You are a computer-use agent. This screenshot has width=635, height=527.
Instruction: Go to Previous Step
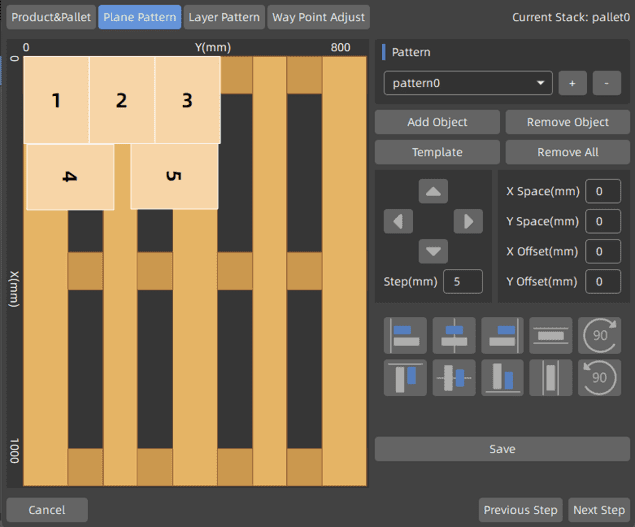(520, 510)
